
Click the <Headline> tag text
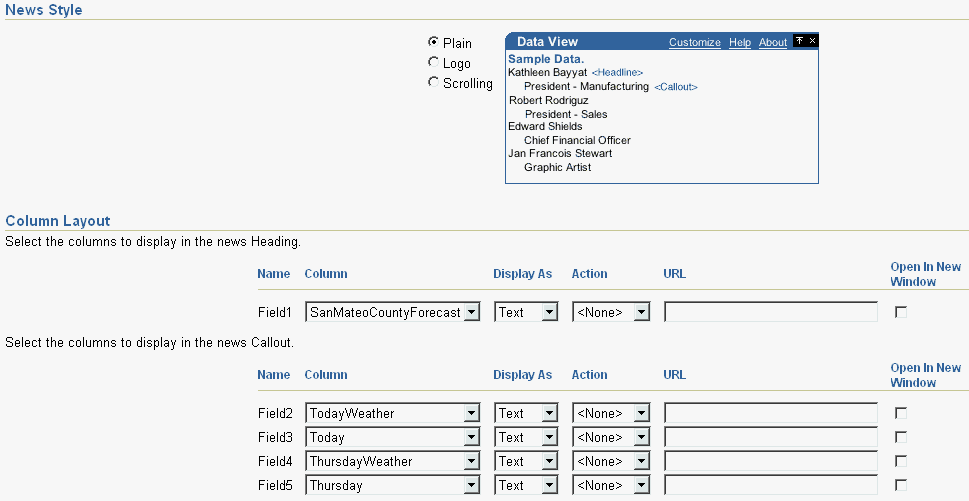coord(617,73)
